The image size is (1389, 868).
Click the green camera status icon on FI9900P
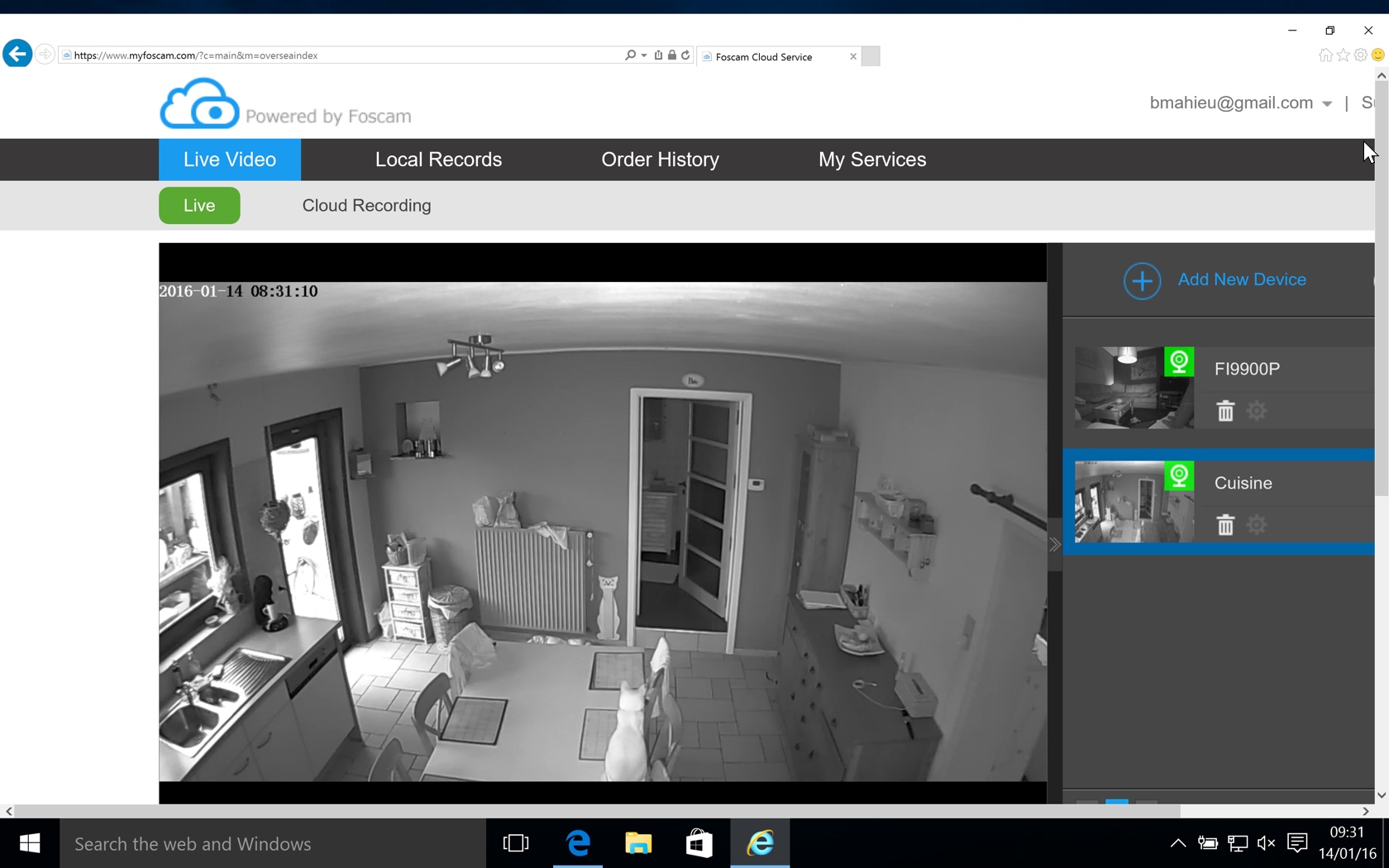[x=1179, y=362]
